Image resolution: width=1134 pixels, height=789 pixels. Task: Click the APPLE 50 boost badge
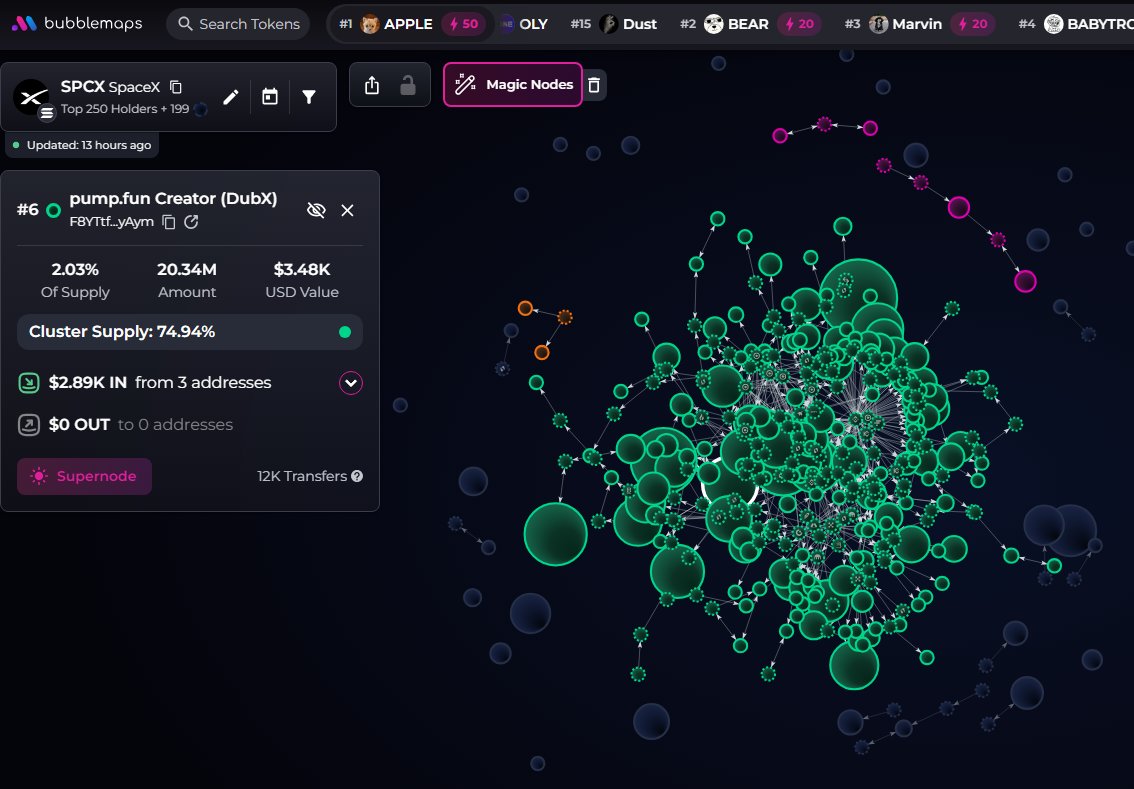pyautogui.click(x=464, y=24)
